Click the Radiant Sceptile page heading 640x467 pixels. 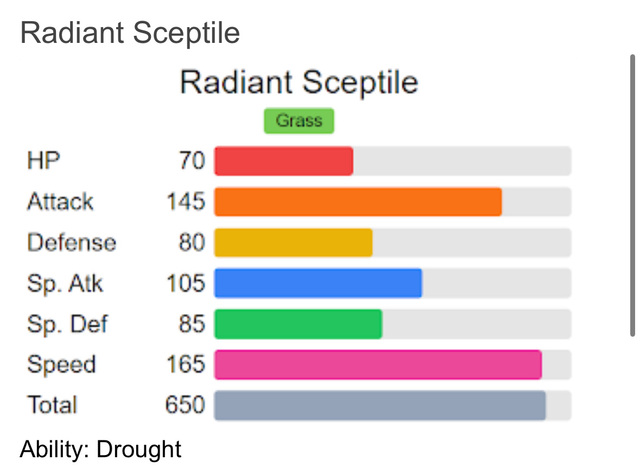click(x=130, y=33)
